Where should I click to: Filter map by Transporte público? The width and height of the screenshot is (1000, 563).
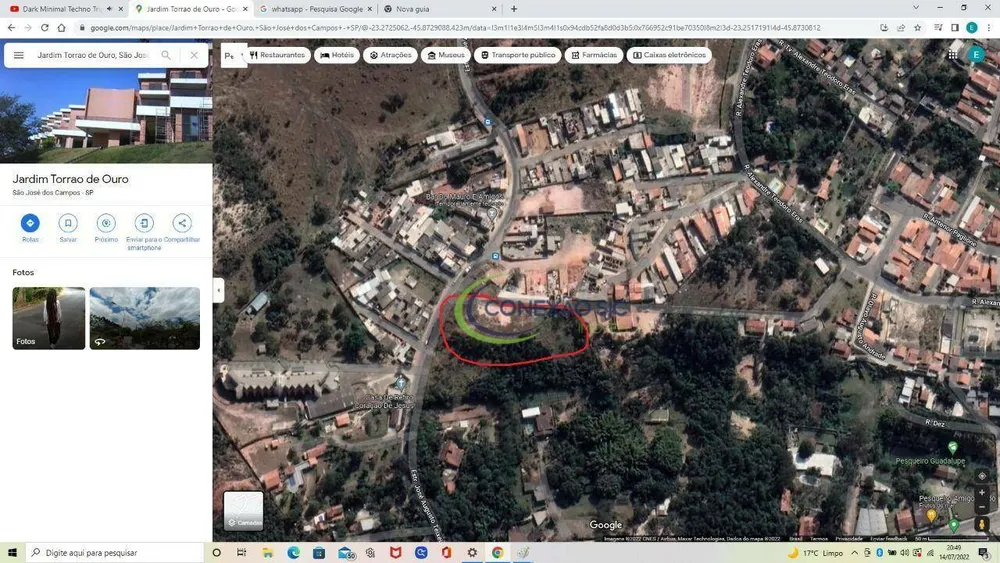coord(517,55)
